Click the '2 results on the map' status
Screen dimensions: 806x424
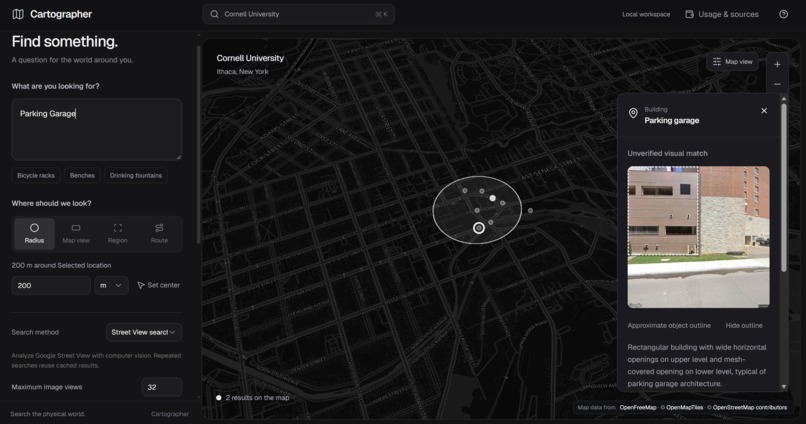pyautogui.click(x=253, y=398)
